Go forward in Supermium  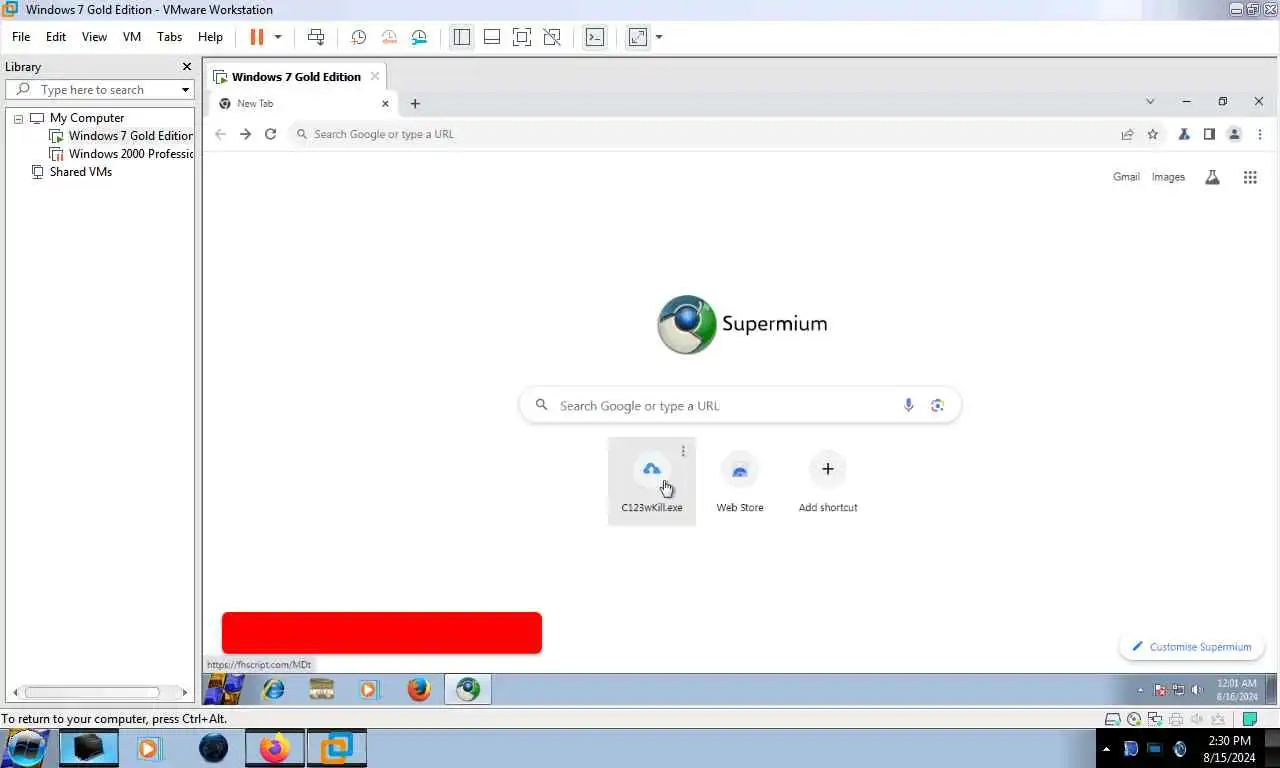coord(245,134)
